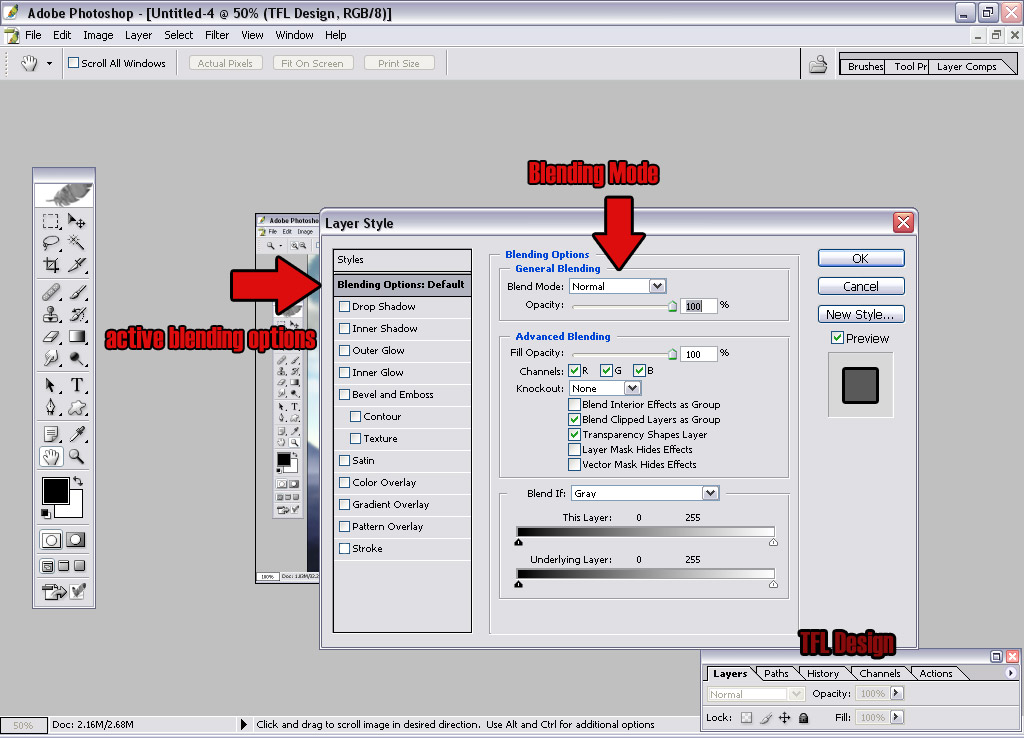
Task: Enable the Drop Shadow style
Action: pos(344,306)
